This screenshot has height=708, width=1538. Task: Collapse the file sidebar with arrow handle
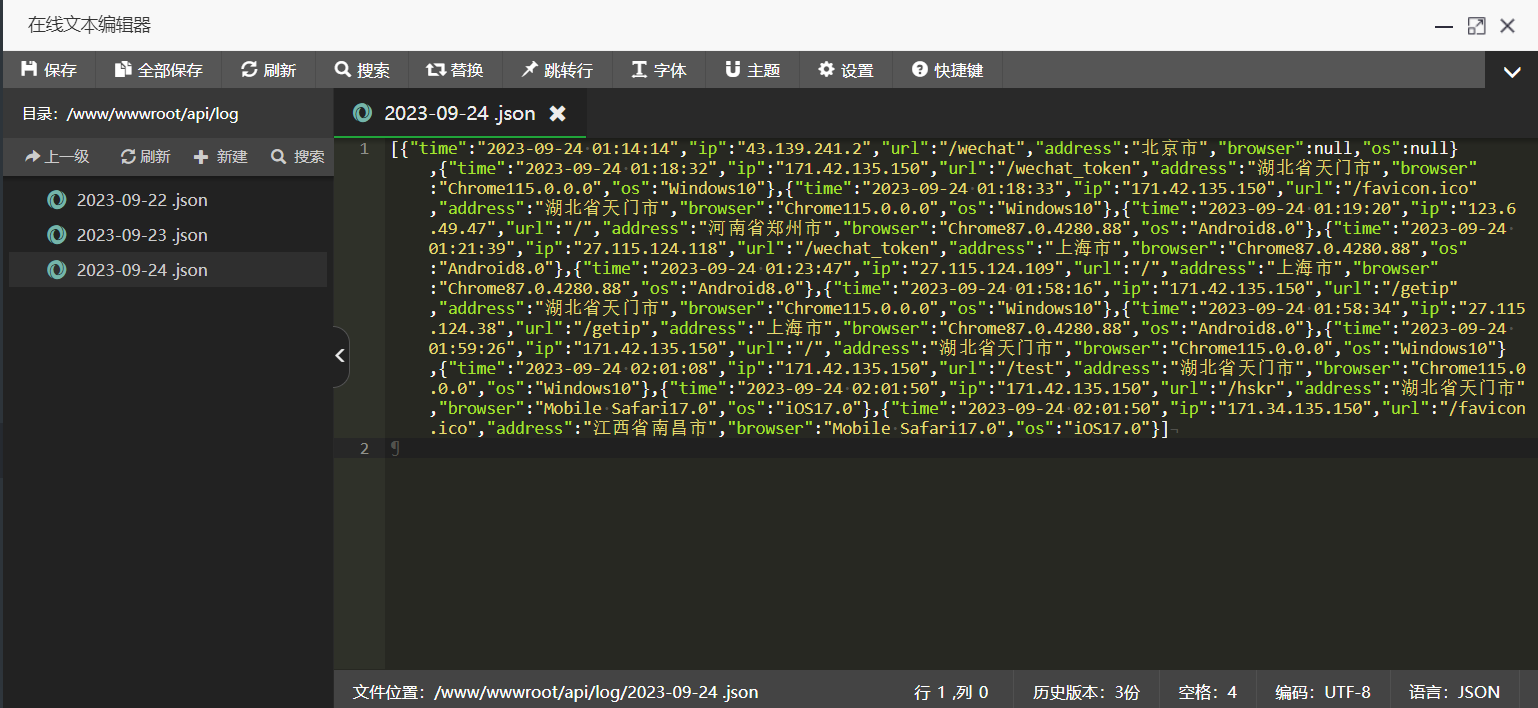tap(340, 356)
